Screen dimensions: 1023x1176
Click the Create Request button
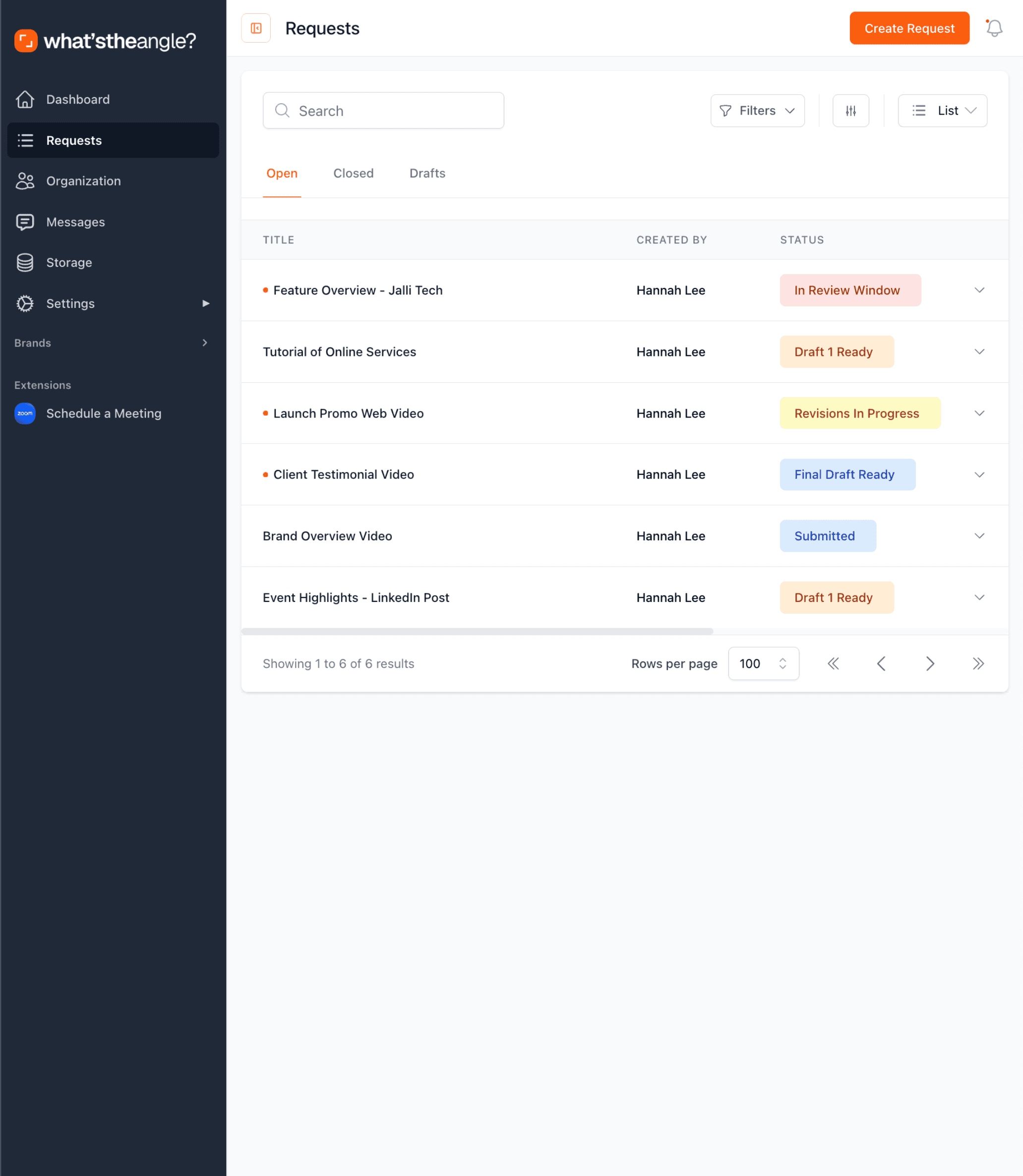coord(909,28)
